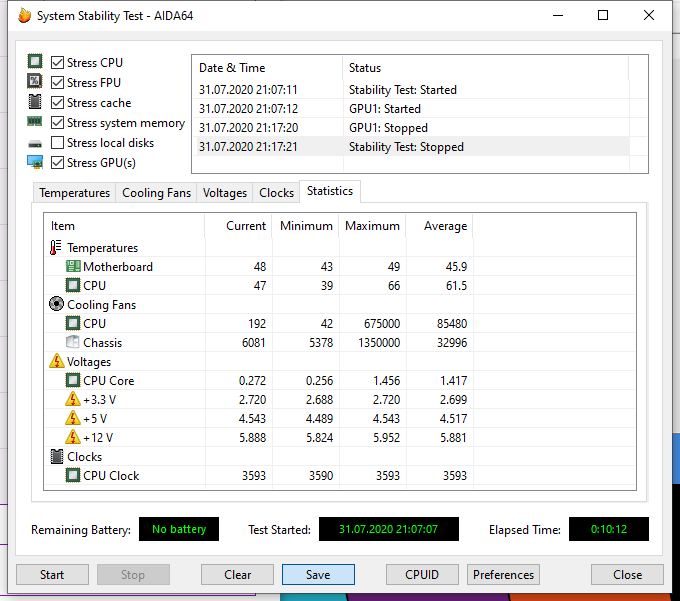Click the CPU Core voltage label
The width and height of the screenshot is (680, 601).
click(109, 381)
